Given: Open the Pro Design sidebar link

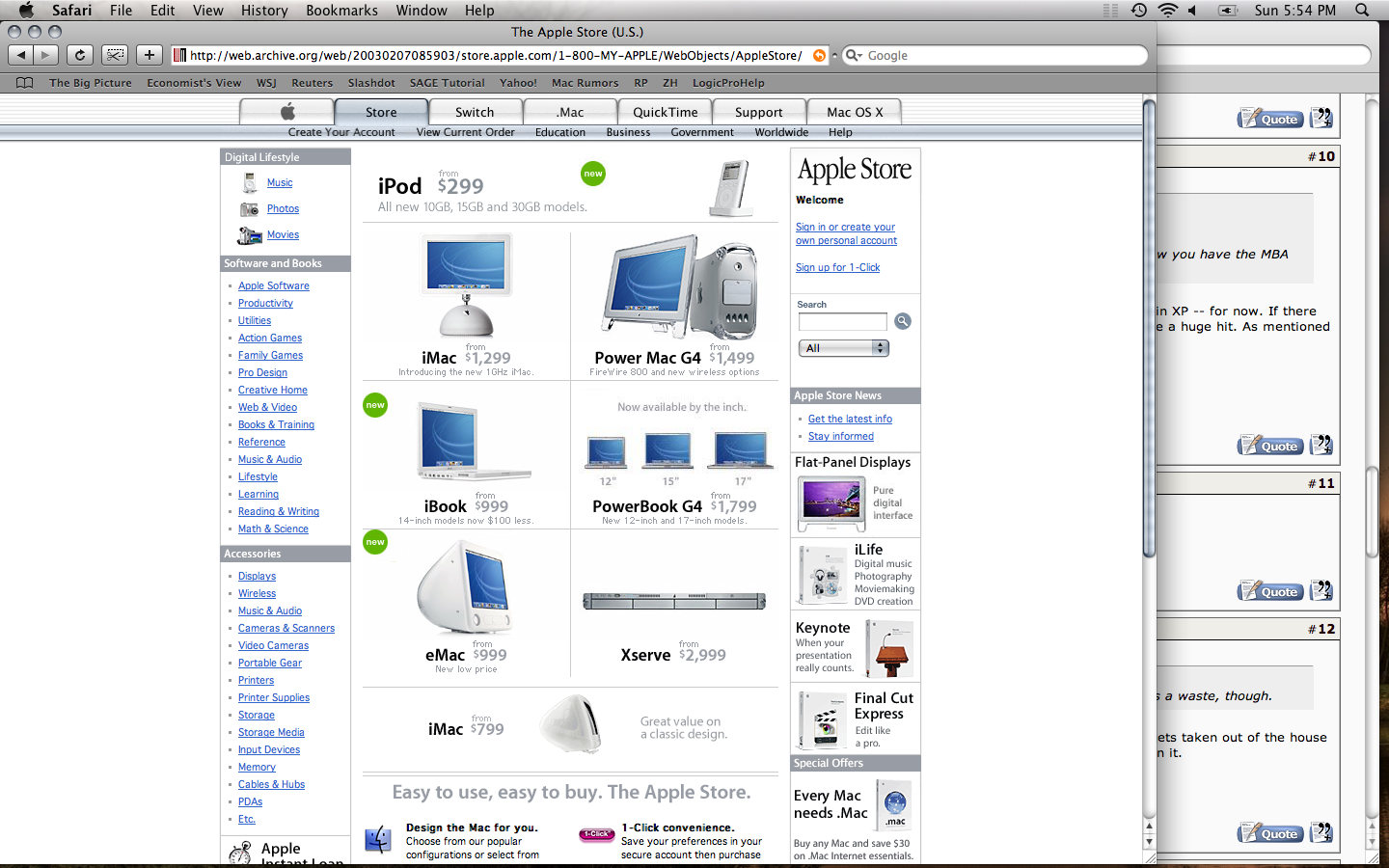Looking at the screenshot, I should (x=262, y=373).
